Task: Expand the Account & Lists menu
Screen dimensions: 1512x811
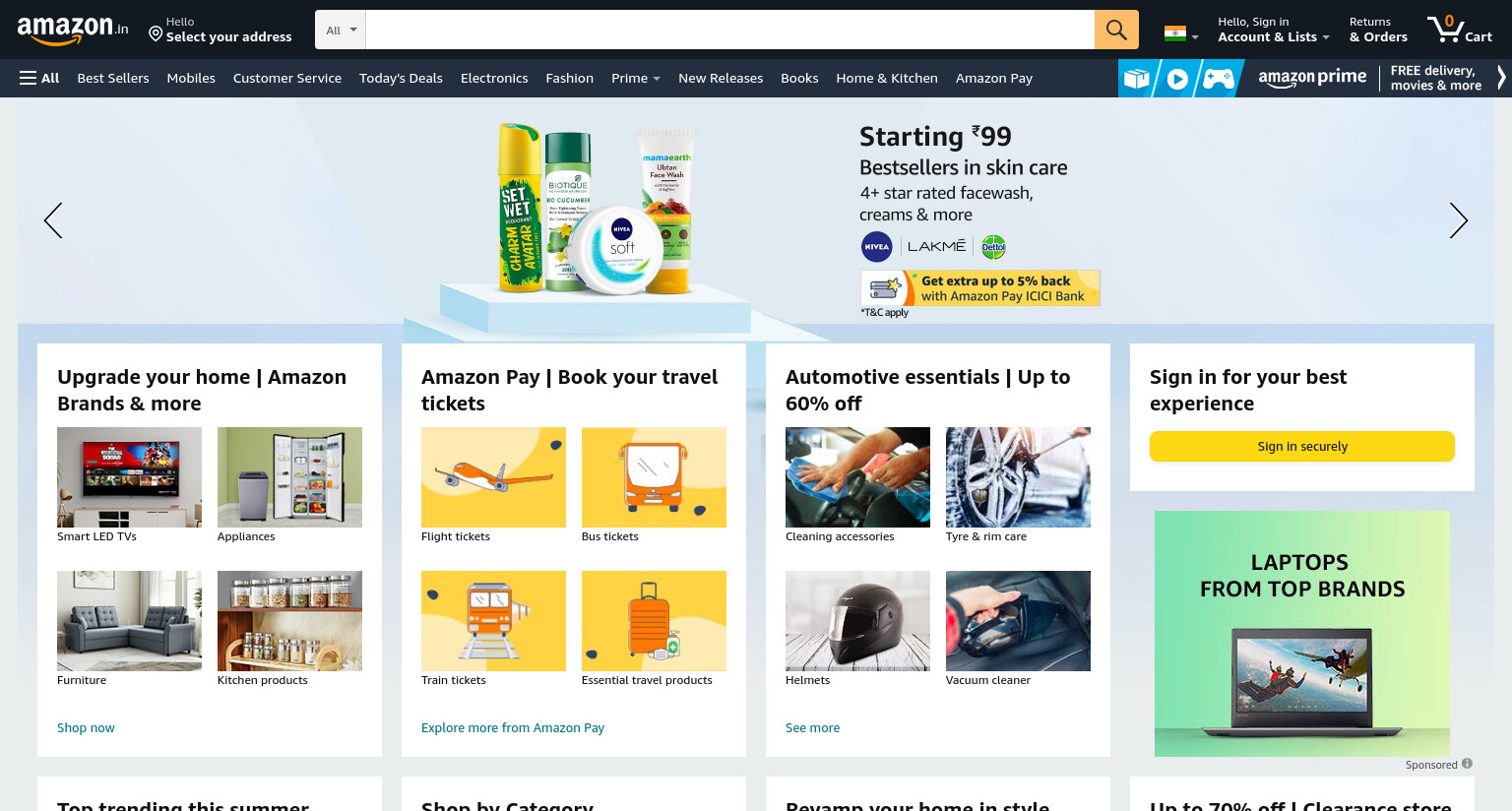Action: coord(1273,30)
